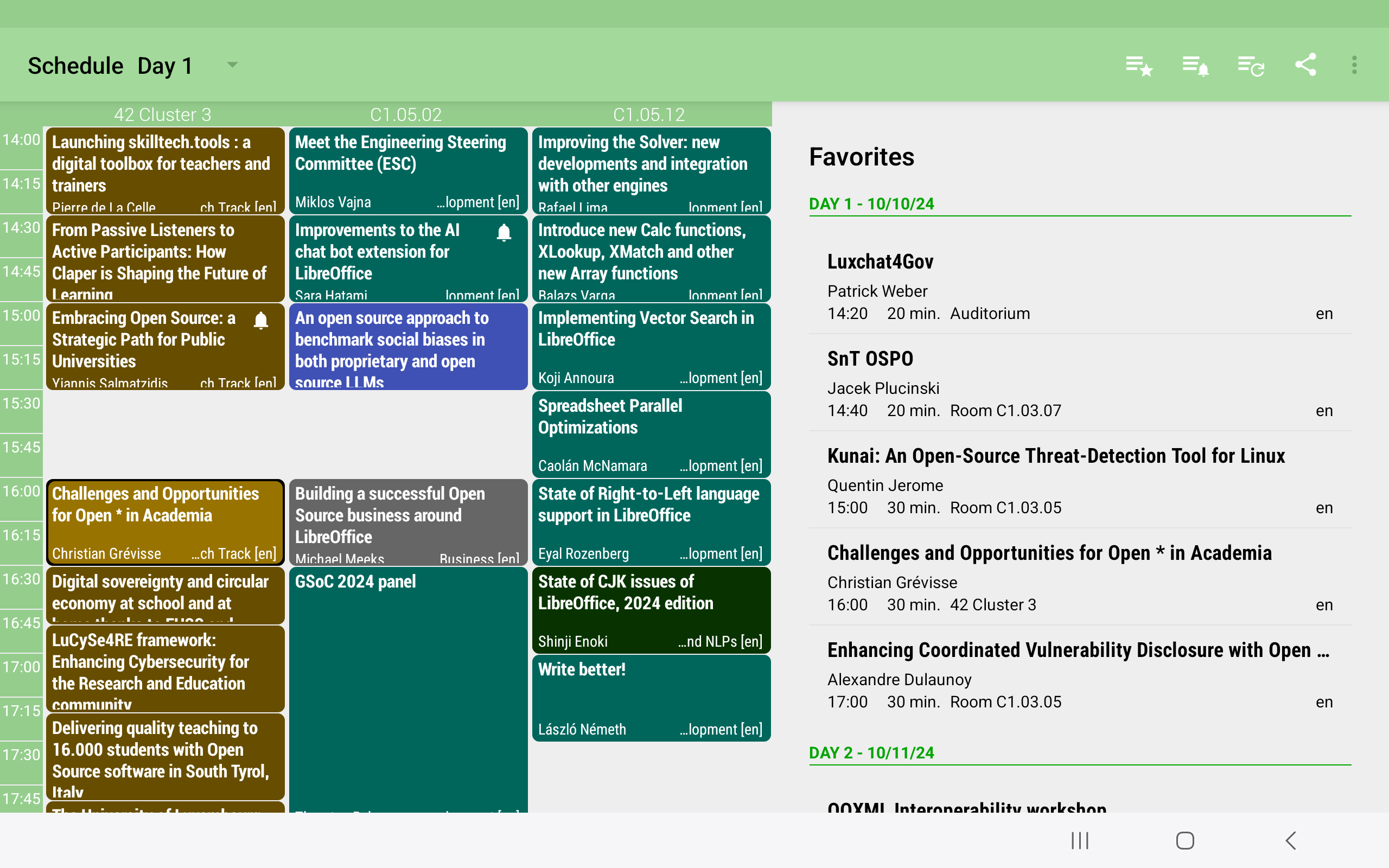Open Improving the Solver session

pyautogui.click(x=652, y=170)
